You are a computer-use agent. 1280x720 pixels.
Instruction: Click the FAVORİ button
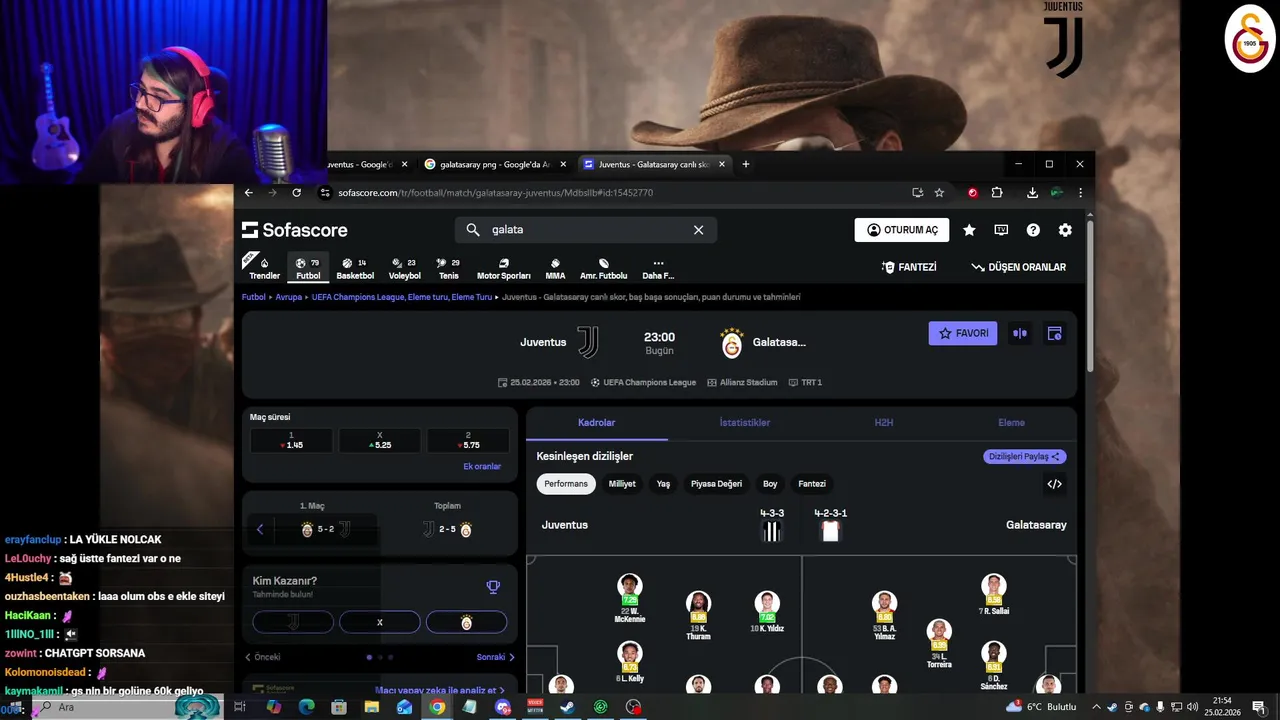(x=963, y=333)
